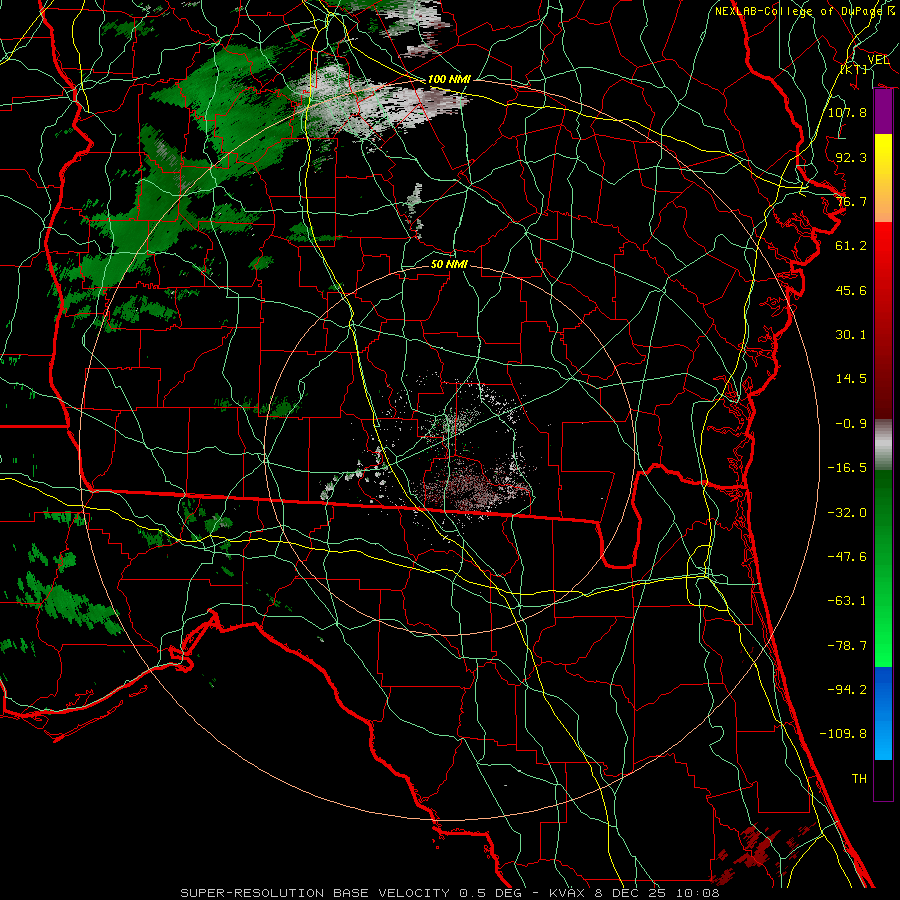This screenshot has height=900, width=900.
Task: Click the 100 NMI range ring label
Action: [449, 79]
